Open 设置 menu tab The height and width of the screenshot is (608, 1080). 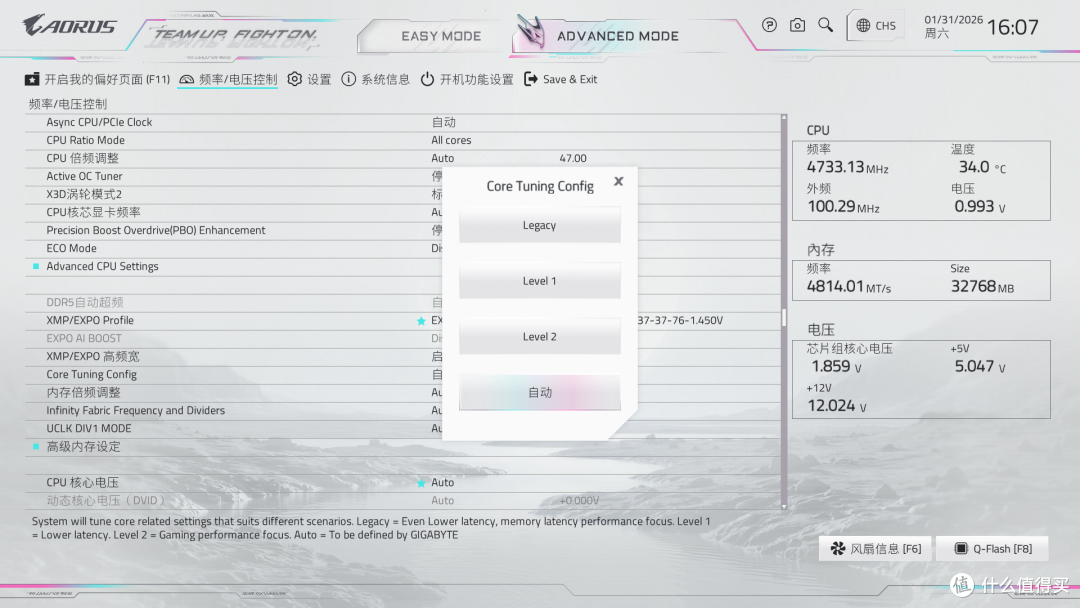coord(309,79)
